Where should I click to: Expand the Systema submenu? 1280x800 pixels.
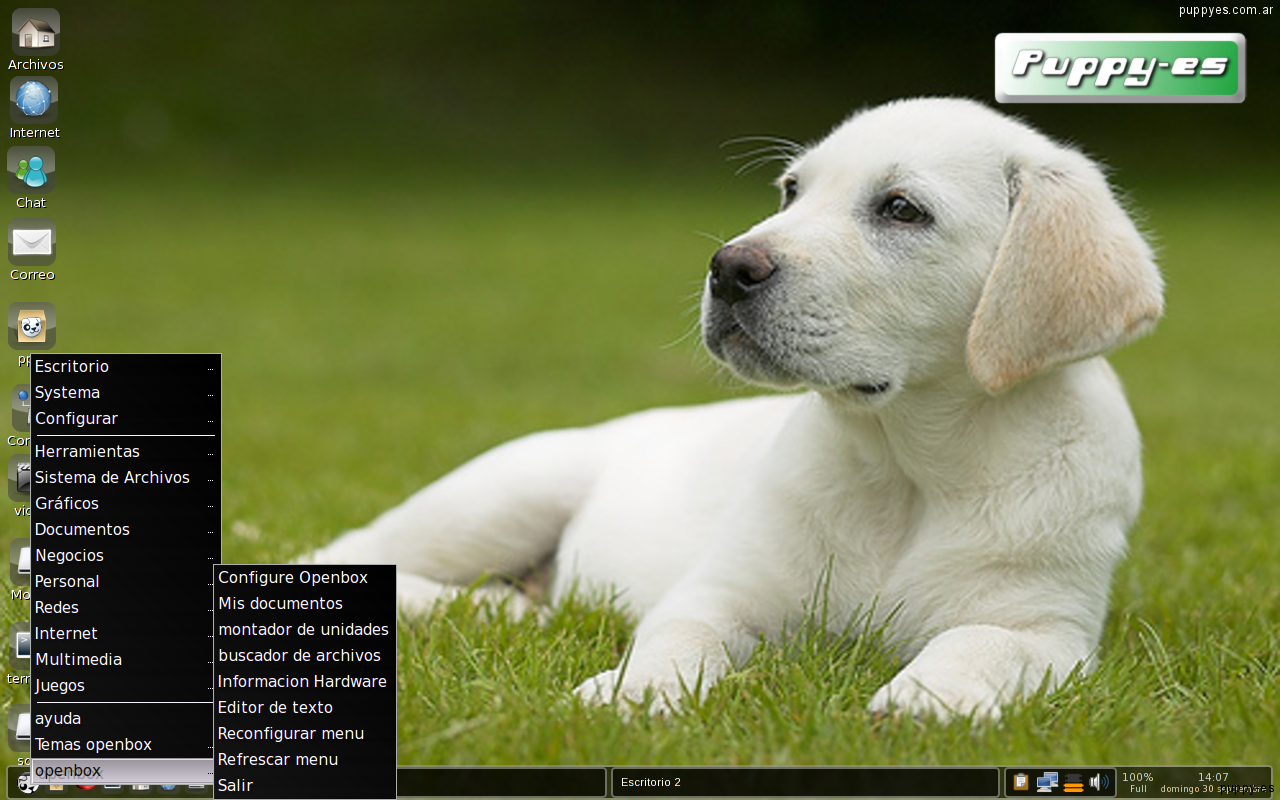tap(125, 393)
